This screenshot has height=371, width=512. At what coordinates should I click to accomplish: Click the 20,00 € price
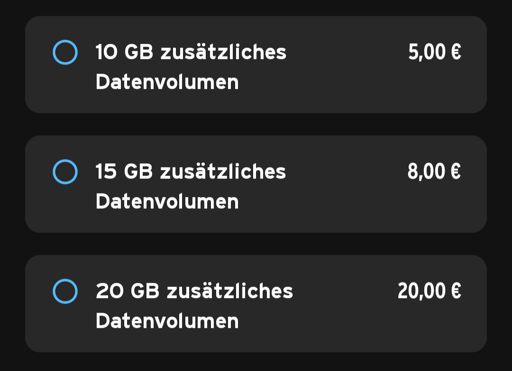pos(429,291)
